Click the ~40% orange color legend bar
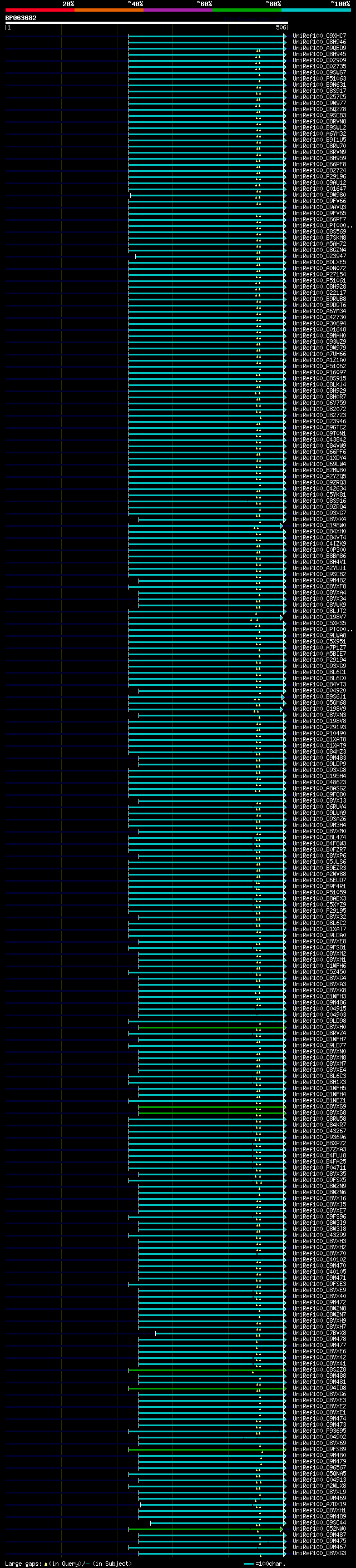Screen dimensions: 356x1568 pos(109,10)
